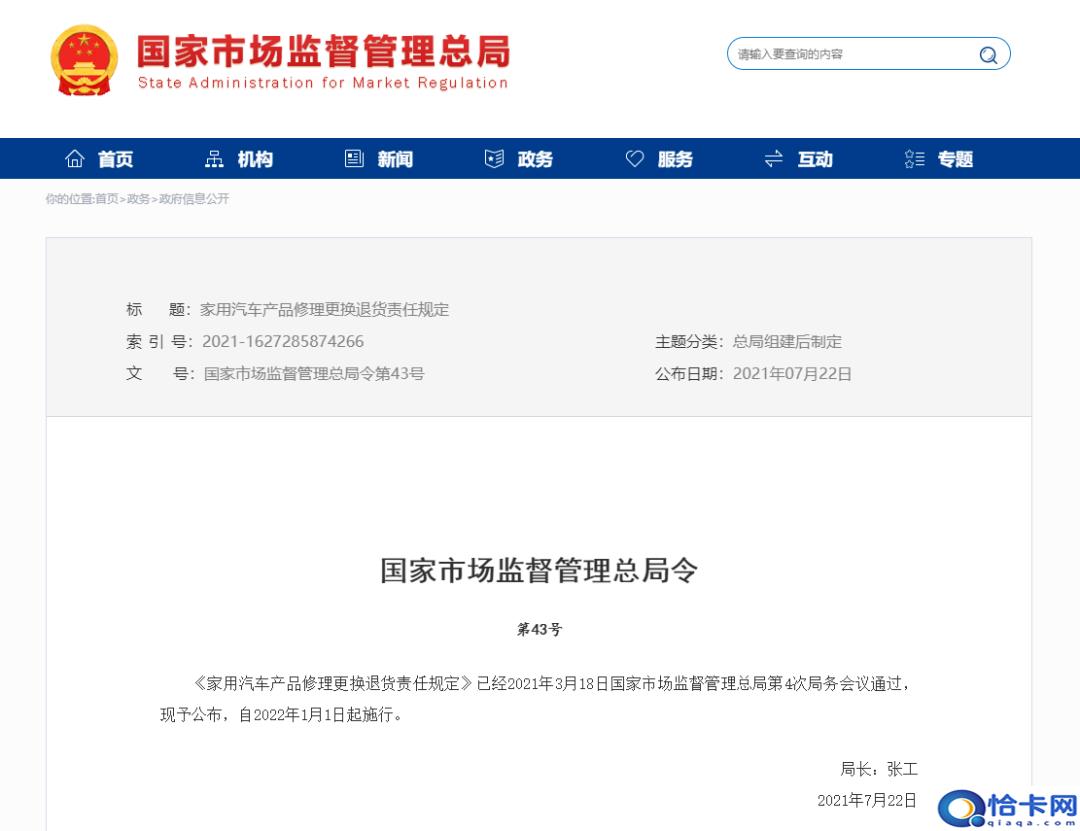Click 政府信息公开 breadcrumb link
This screenshot has width=1080, height=831.
(194, 199)
